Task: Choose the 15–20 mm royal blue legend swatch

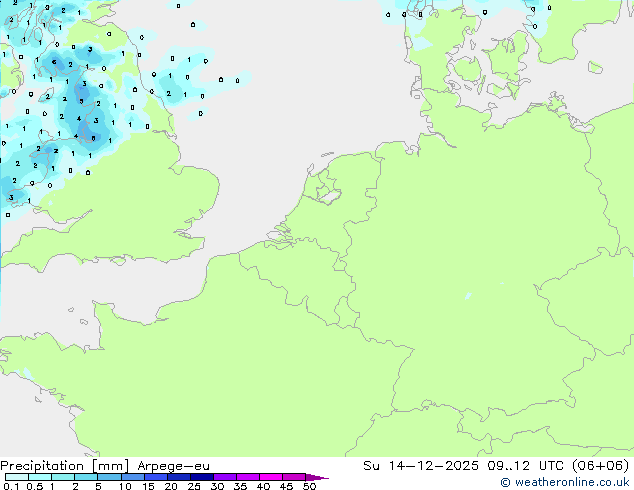Action: pos(156,477)
